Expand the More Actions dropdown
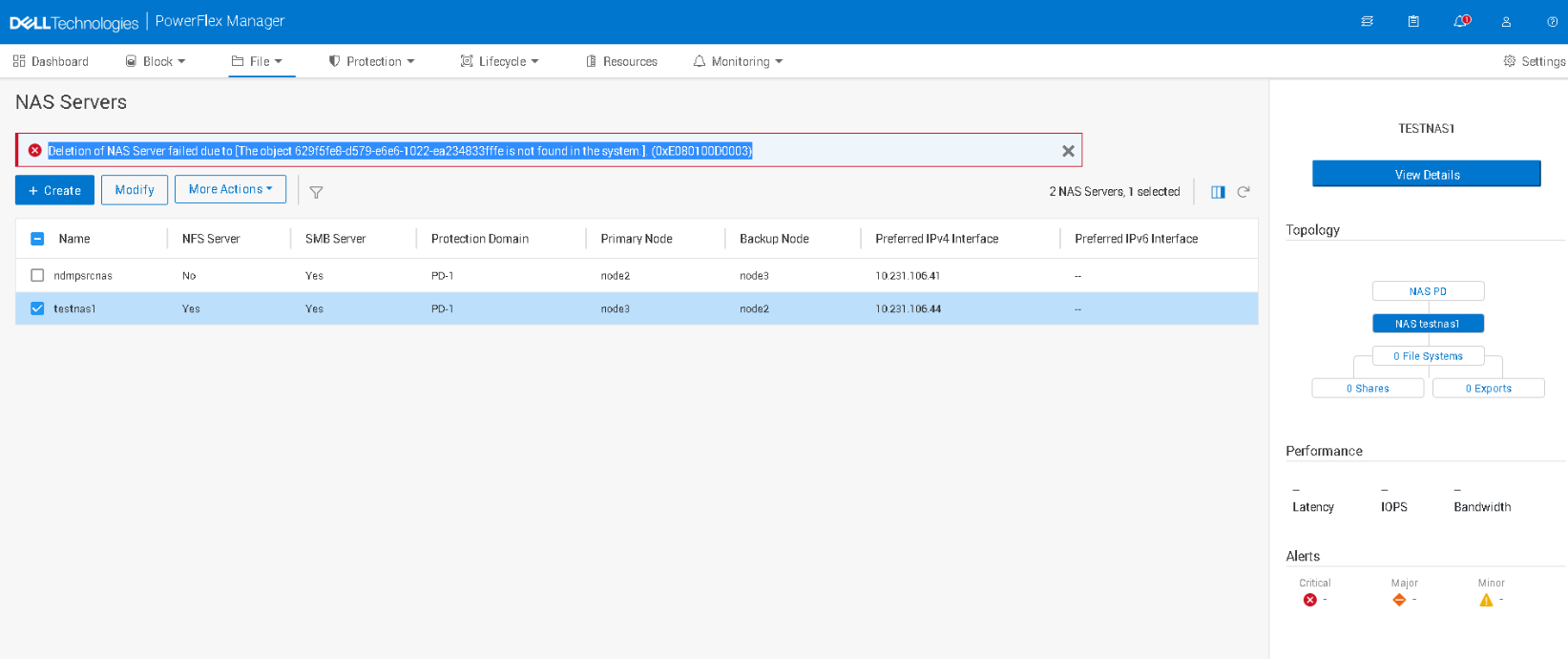Viewport: 1568px width, 659px height. point(230,189)
